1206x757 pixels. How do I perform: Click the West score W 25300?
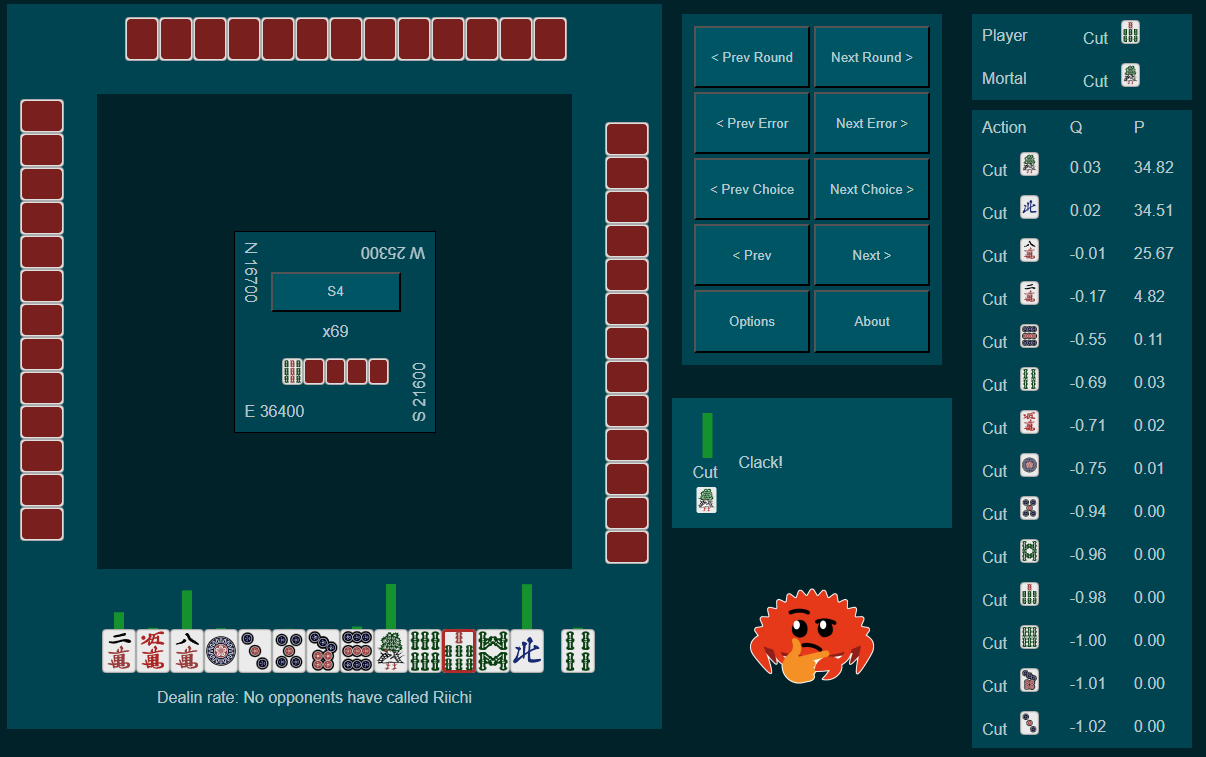tap(393, 253)
